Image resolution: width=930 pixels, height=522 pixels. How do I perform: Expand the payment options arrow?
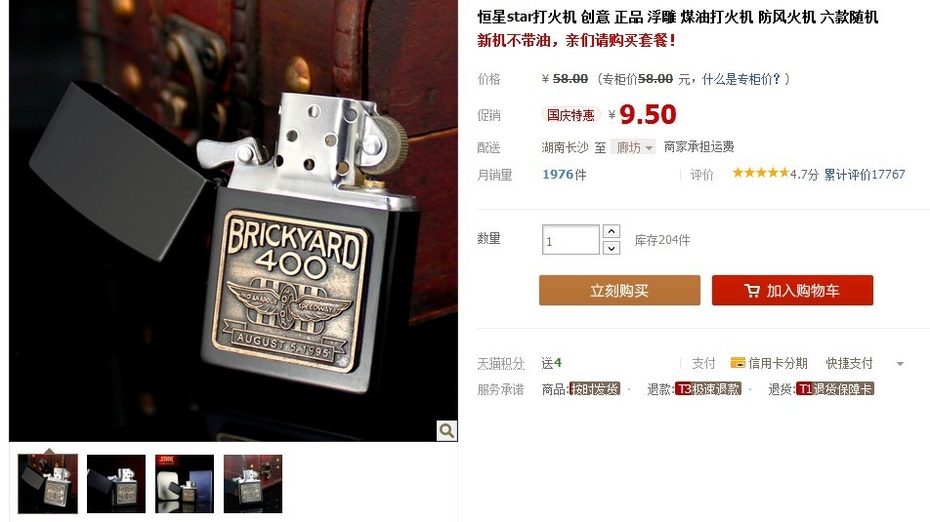tap(900, 364)
